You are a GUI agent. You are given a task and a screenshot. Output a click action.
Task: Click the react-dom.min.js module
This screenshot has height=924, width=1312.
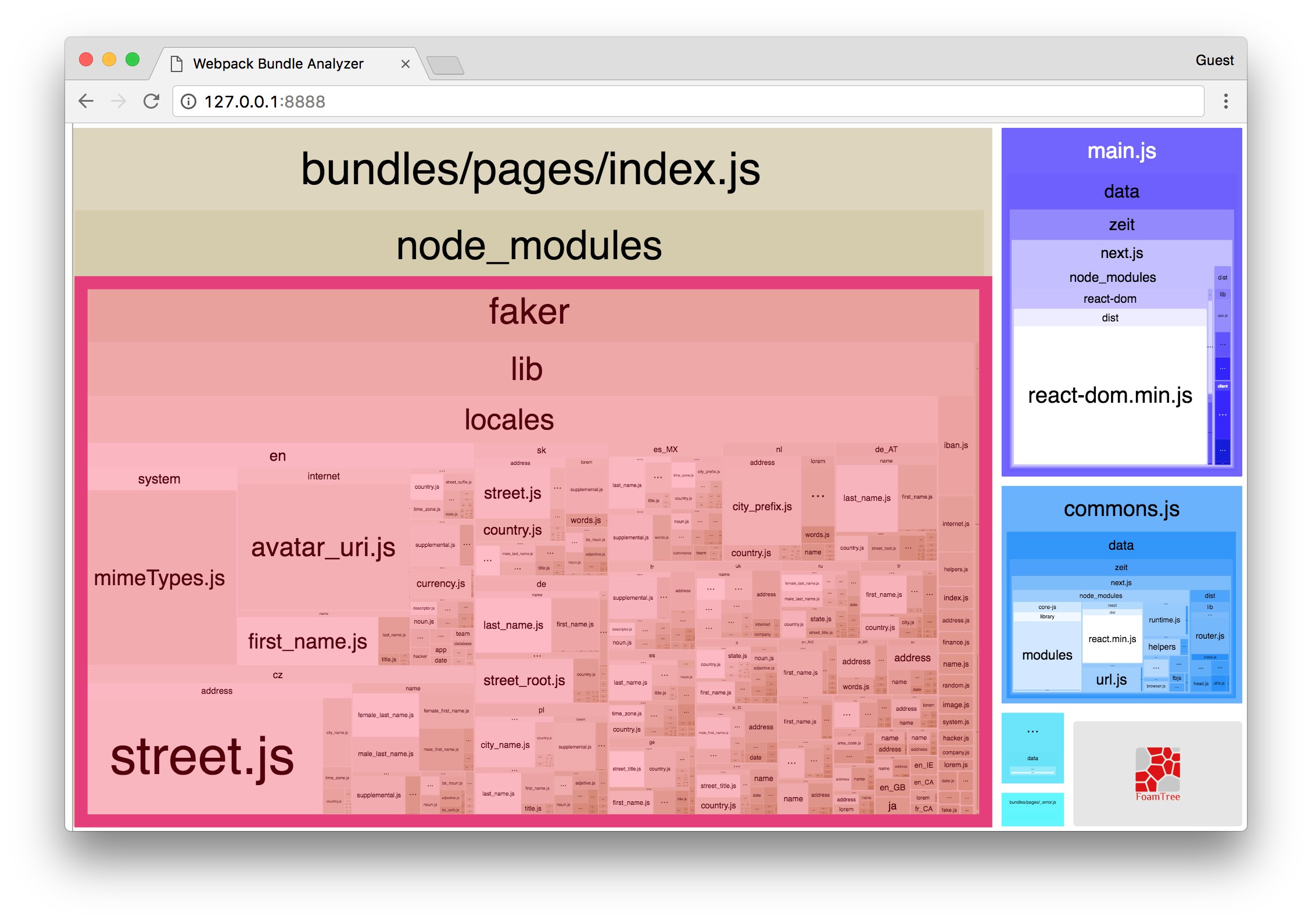[x=1110, y=395]
